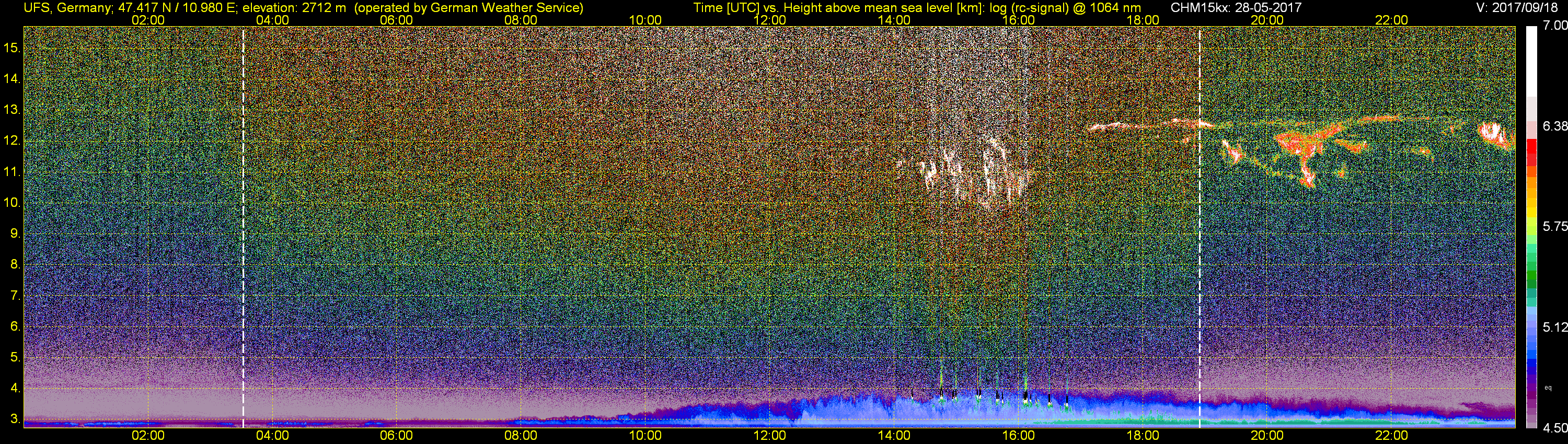The height and width of the screenshot is (444, 1568).
Task: Click the '04:00' tick on the lower time axis
Action: pyautogui.click(x=272, y=436)
